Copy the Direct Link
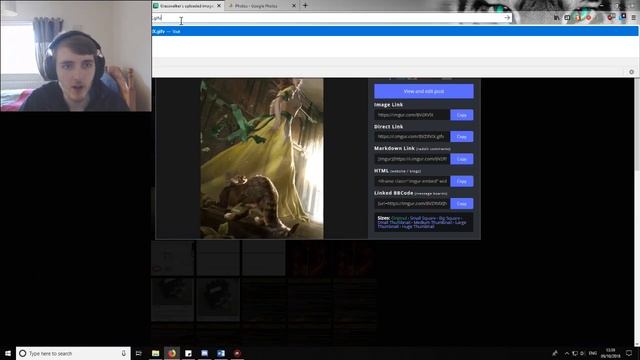Screen dimensions: 640x360 (462, 137)
